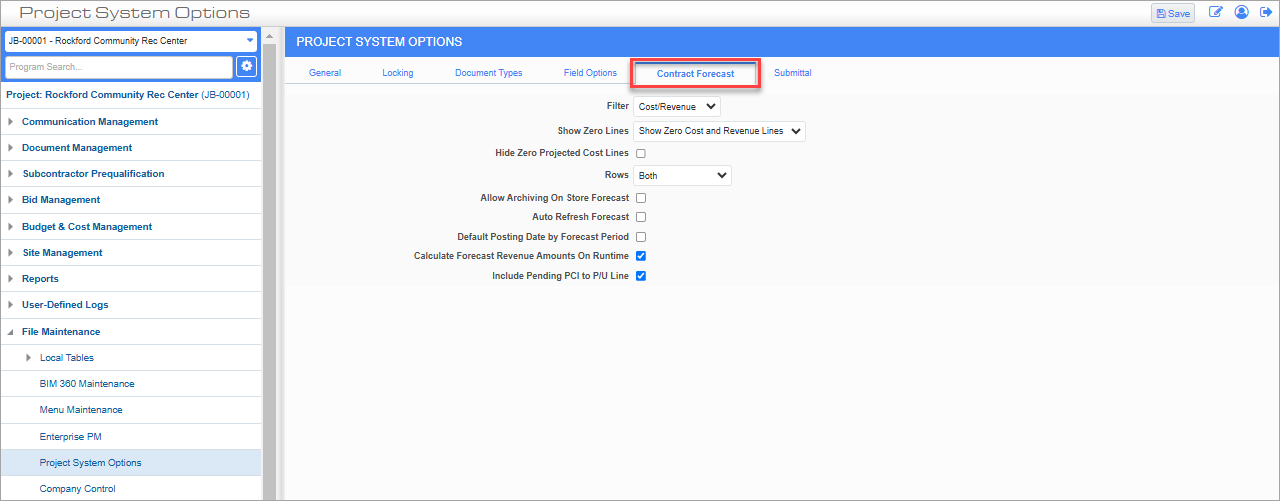1280x501 pixels.
Task: Open Company Control item
Action: (78, 489)
